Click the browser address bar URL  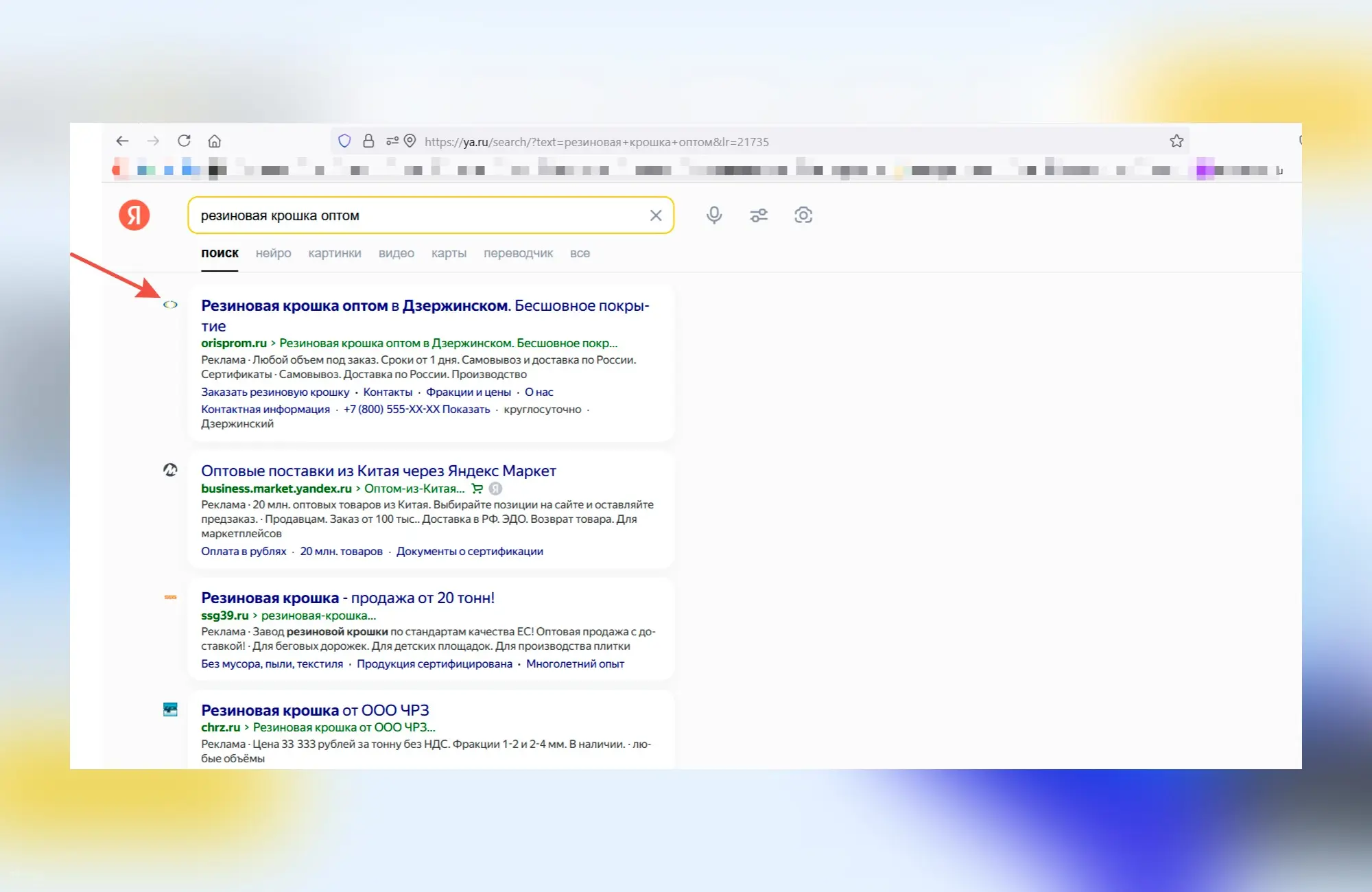597,142
